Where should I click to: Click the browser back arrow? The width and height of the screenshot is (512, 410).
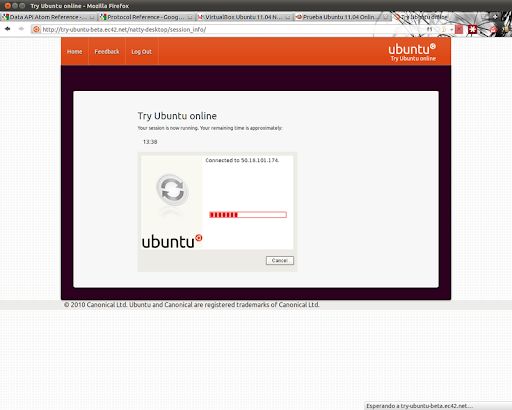tap(7, 29)
